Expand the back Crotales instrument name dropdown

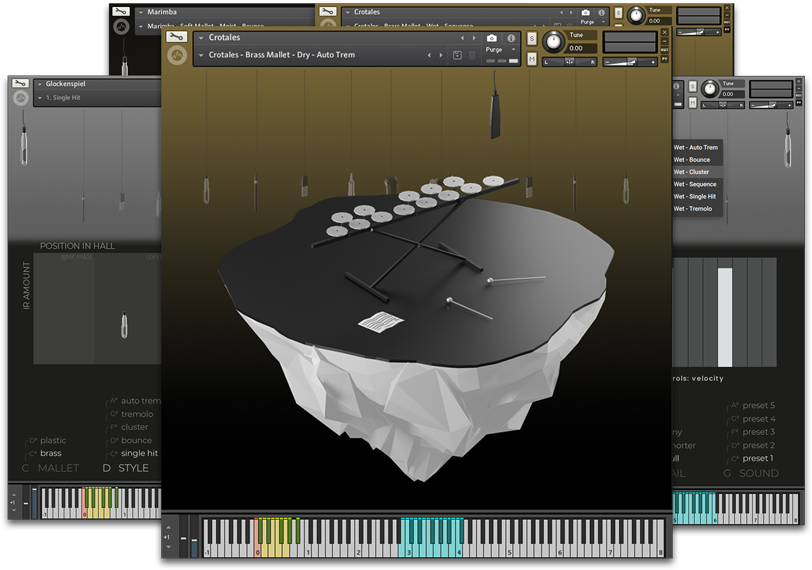point(347,12)
